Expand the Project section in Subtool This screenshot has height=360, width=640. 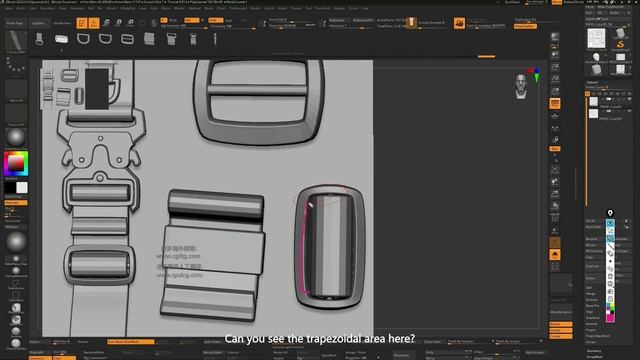tap(591, 330)
